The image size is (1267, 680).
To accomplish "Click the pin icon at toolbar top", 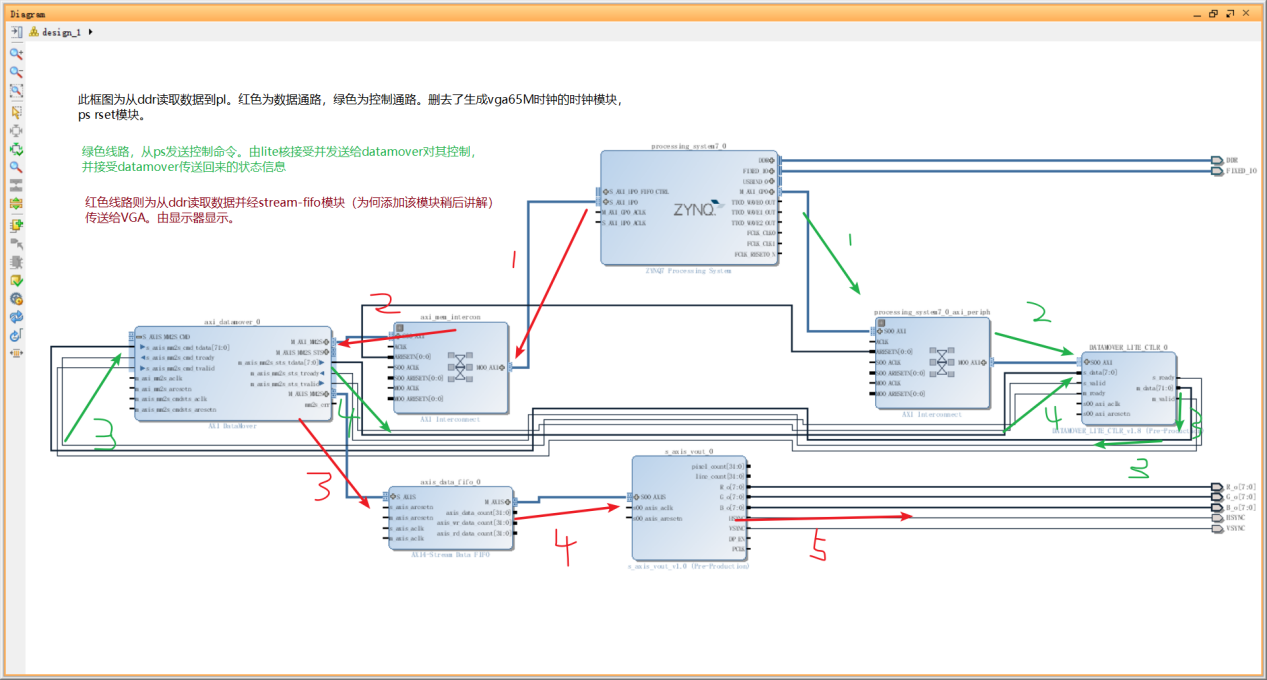I will (17, 32).
